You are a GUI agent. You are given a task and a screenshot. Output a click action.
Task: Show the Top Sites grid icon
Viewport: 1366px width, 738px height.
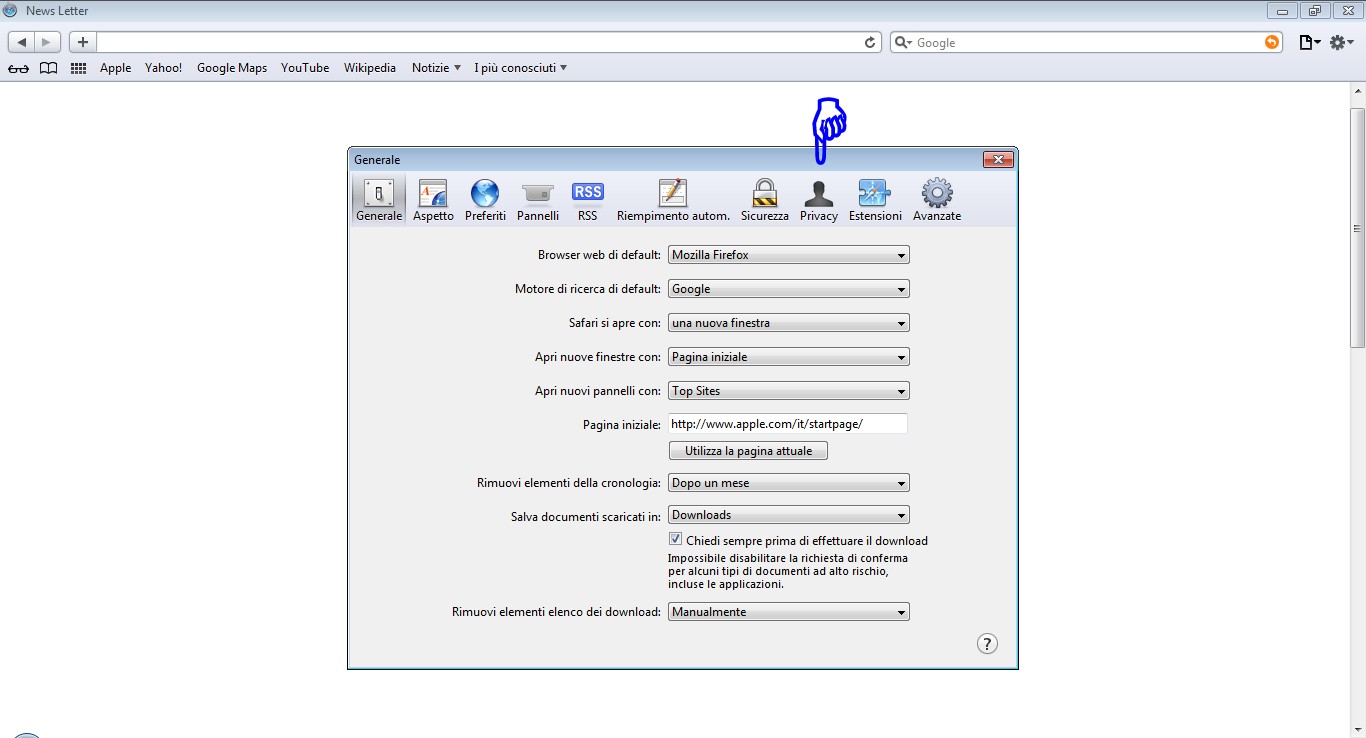click(78, 68)
